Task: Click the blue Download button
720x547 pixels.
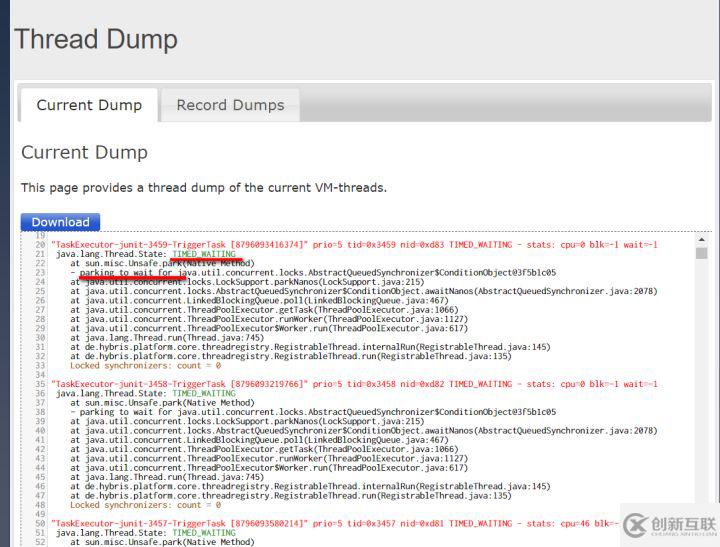Action: click(x=60, y=222)
